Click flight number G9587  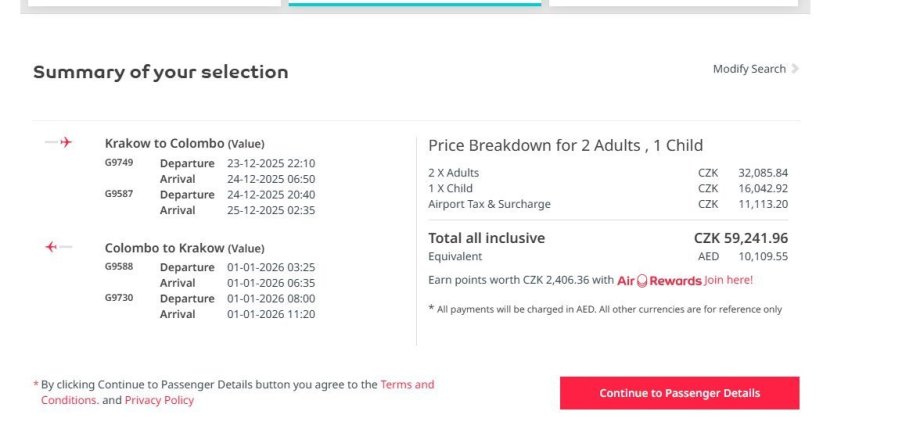tap(118, 194)
